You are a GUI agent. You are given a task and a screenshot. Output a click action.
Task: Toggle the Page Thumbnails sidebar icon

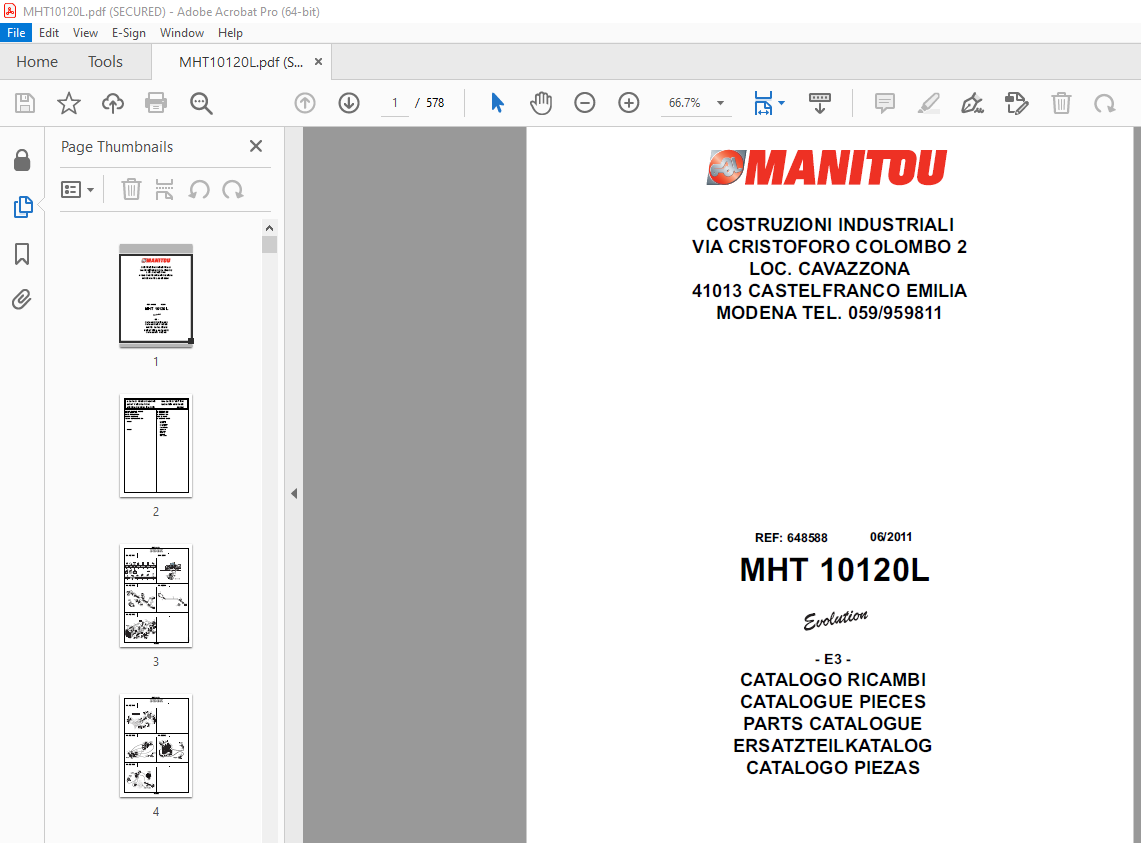pos(23,207)
